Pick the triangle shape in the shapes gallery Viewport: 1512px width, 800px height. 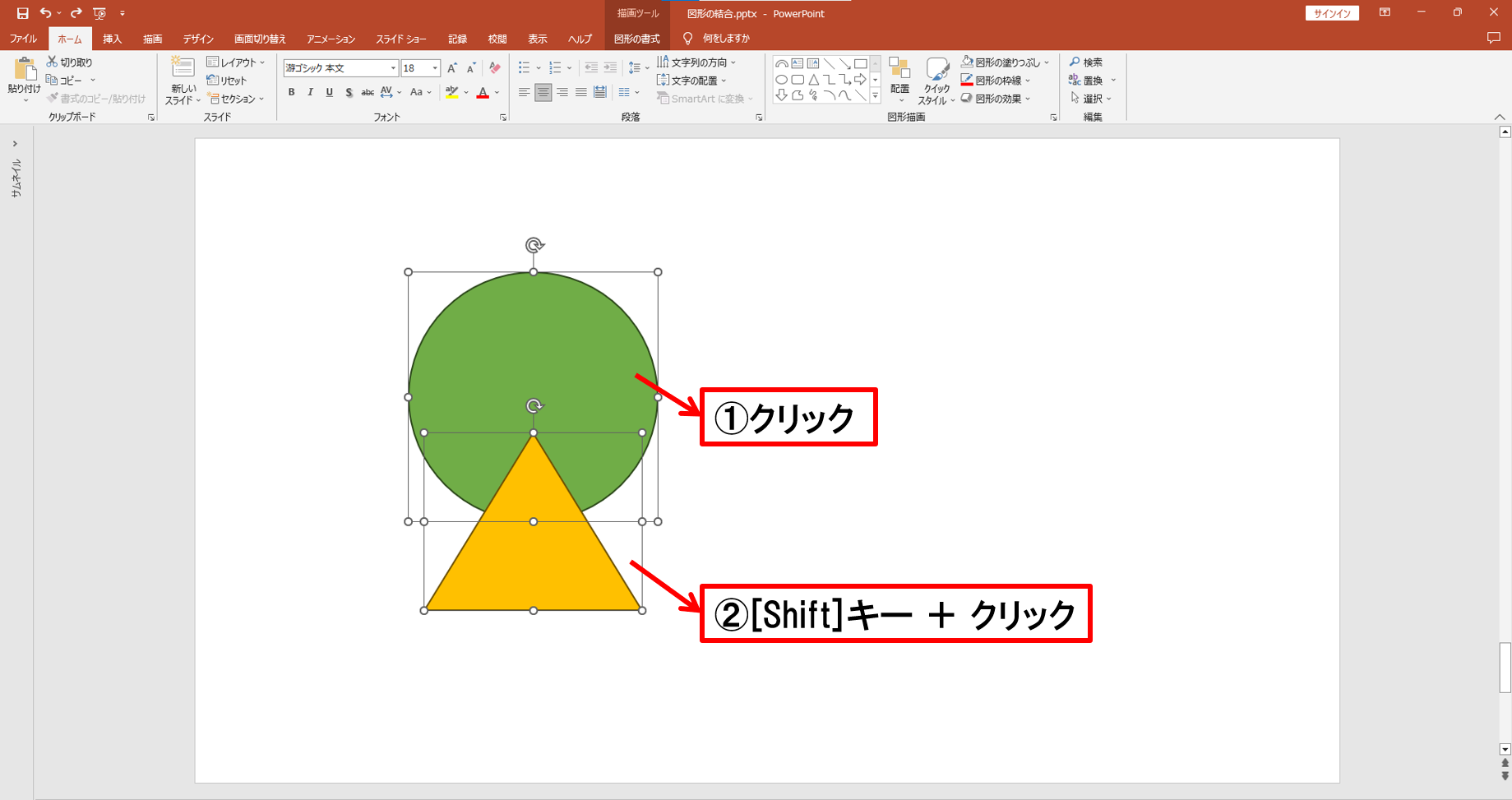click(x=813, y=80)
